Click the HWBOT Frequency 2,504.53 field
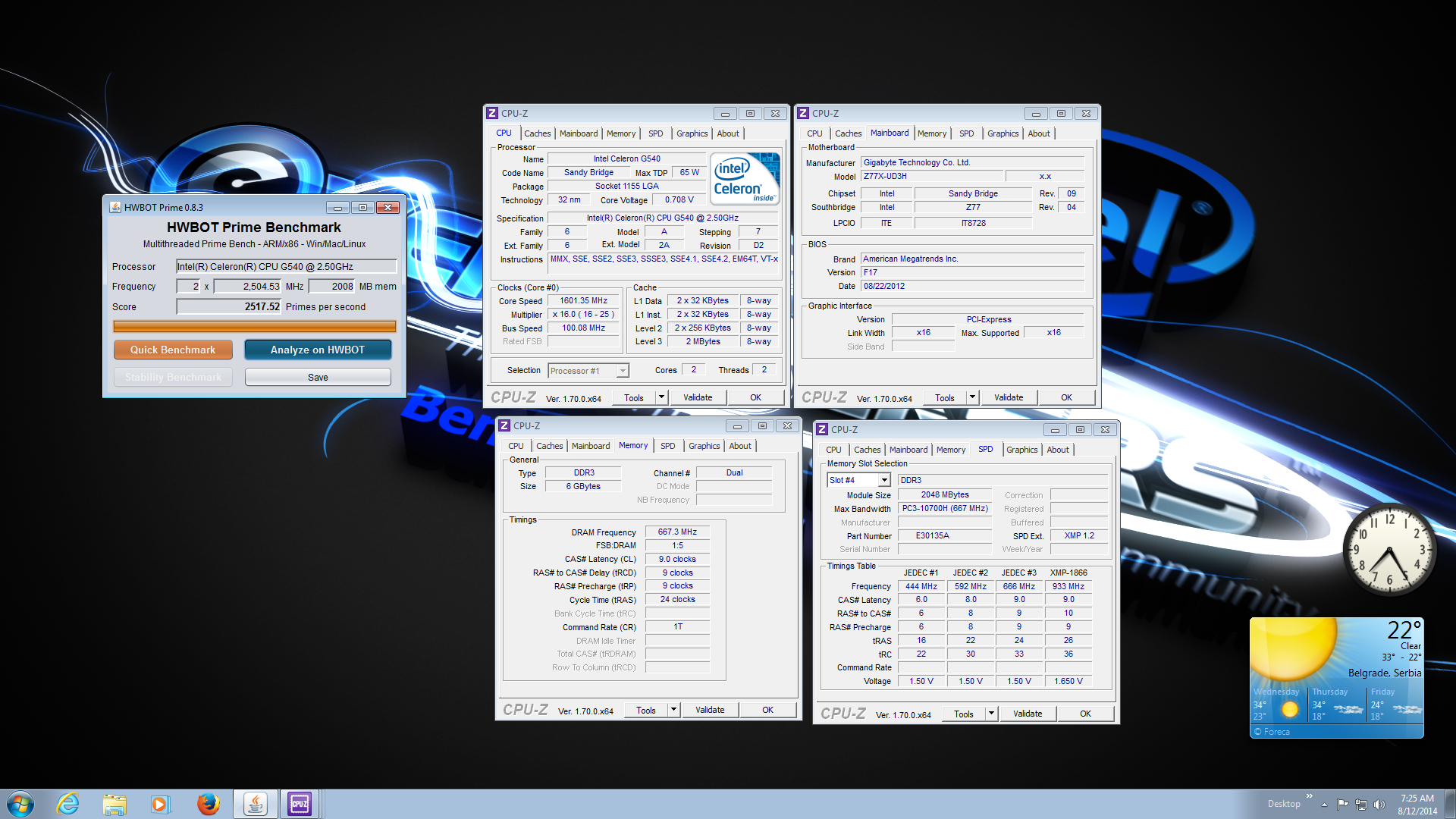The height and width of the screenshot is (819, 1456). point(247,286)
